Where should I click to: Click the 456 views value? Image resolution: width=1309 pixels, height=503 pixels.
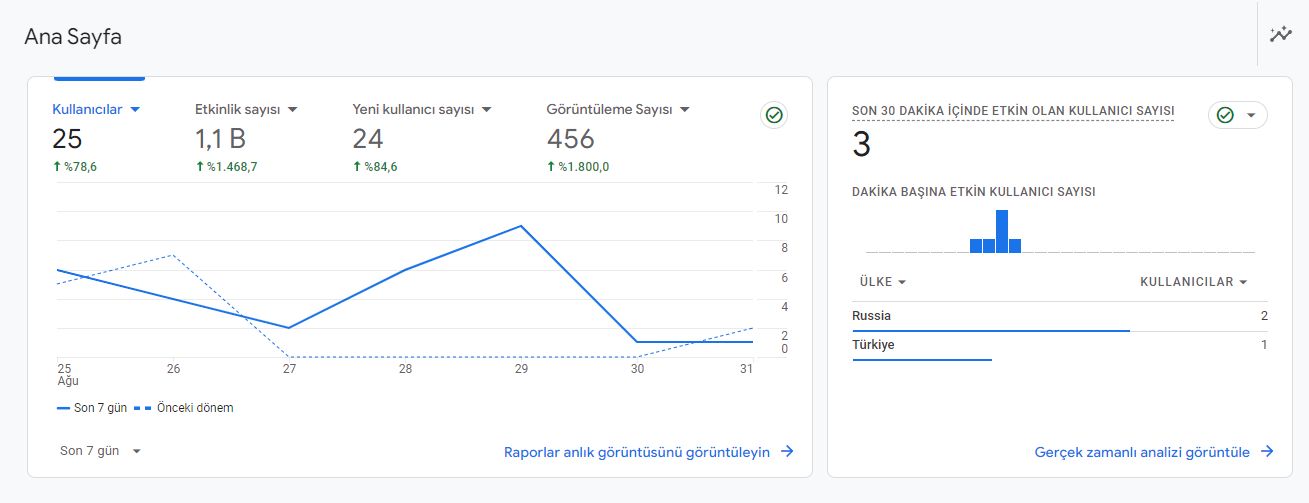tap(571, 139)
